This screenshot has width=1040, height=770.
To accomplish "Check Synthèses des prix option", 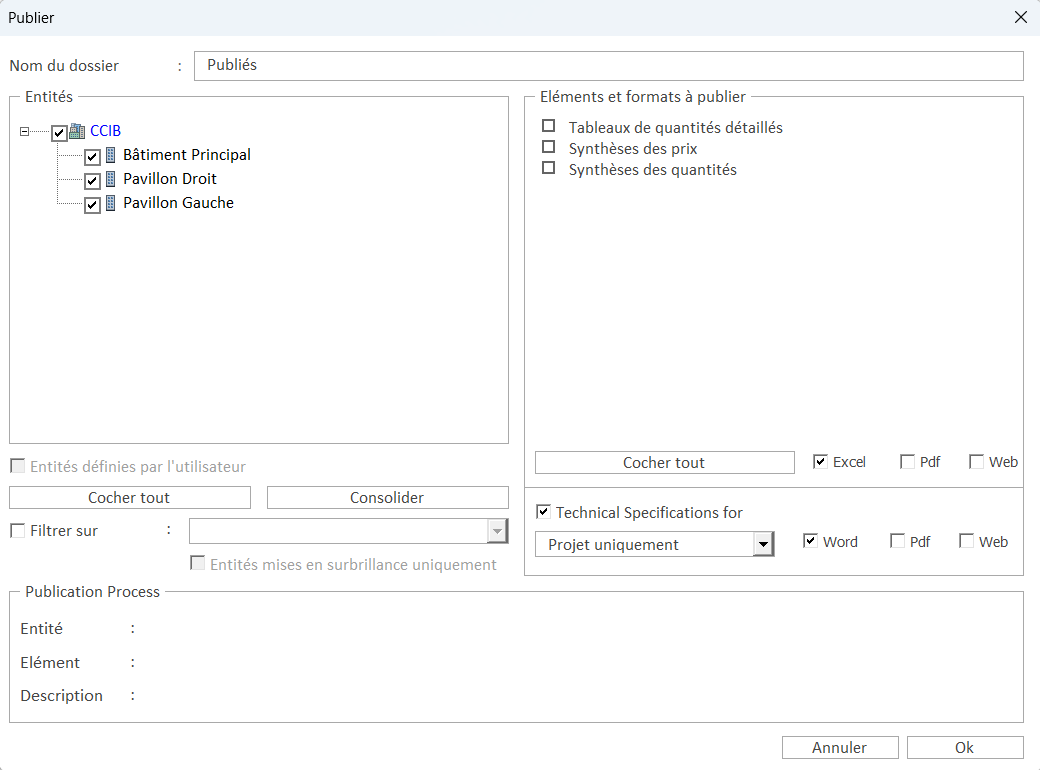I will point(549,147).
